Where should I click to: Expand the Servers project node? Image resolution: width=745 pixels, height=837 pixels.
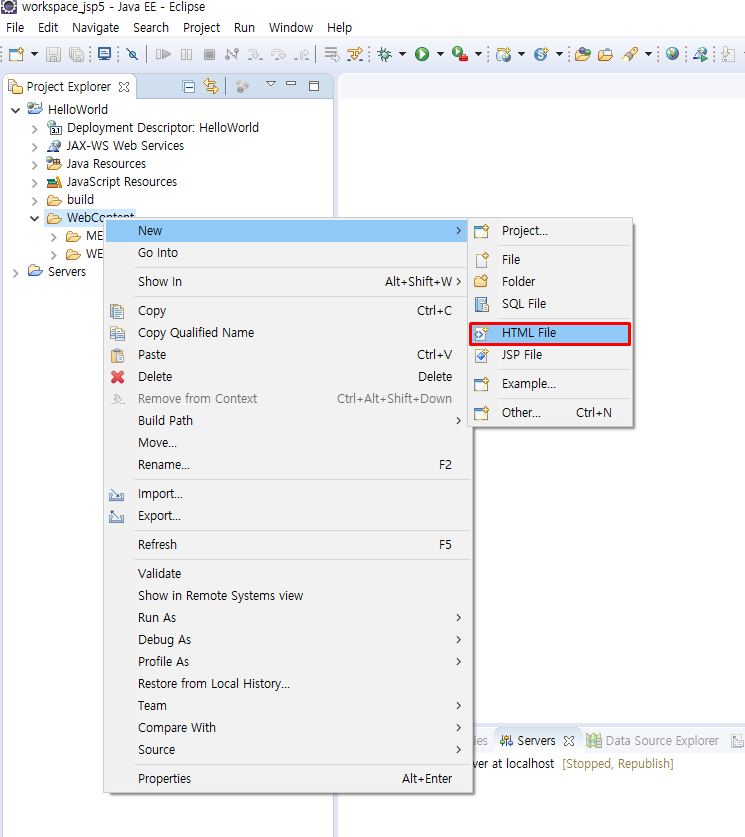[x=15, y=273]
